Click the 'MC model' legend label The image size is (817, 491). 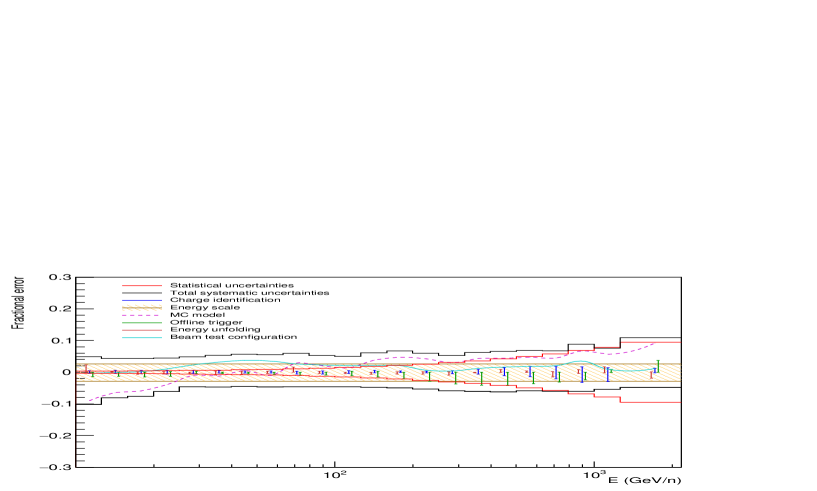click(x=197, y=315)
